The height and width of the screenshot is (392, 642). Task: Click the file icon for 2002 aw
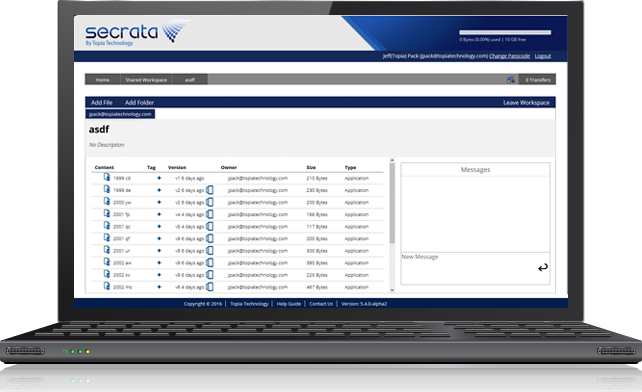pos(107,262)
